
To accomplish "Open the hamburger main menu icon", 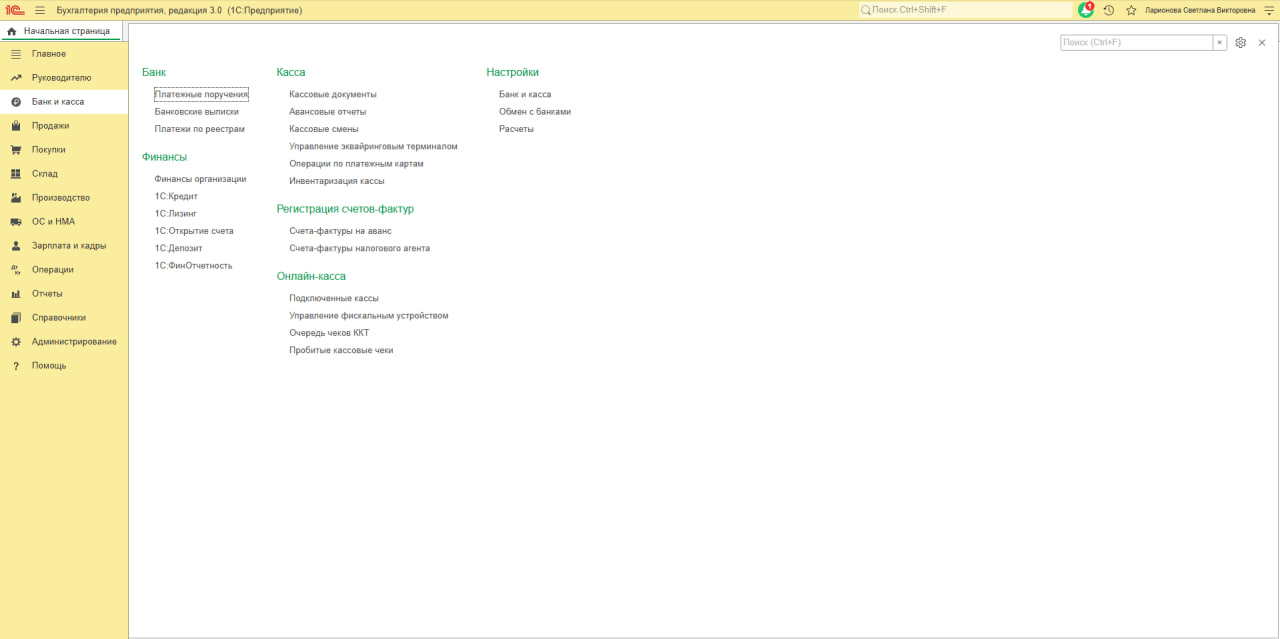I will pos(40,10).
